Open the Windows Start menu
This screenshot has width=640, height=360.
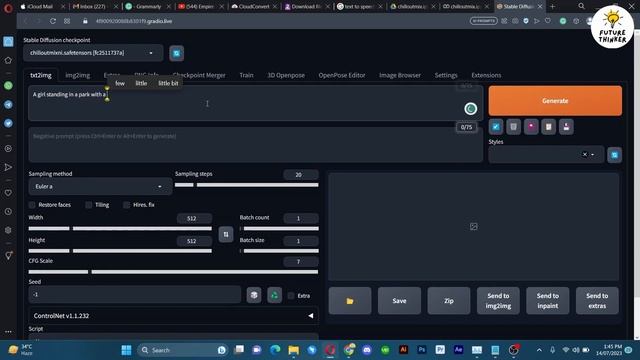(126, 350)
